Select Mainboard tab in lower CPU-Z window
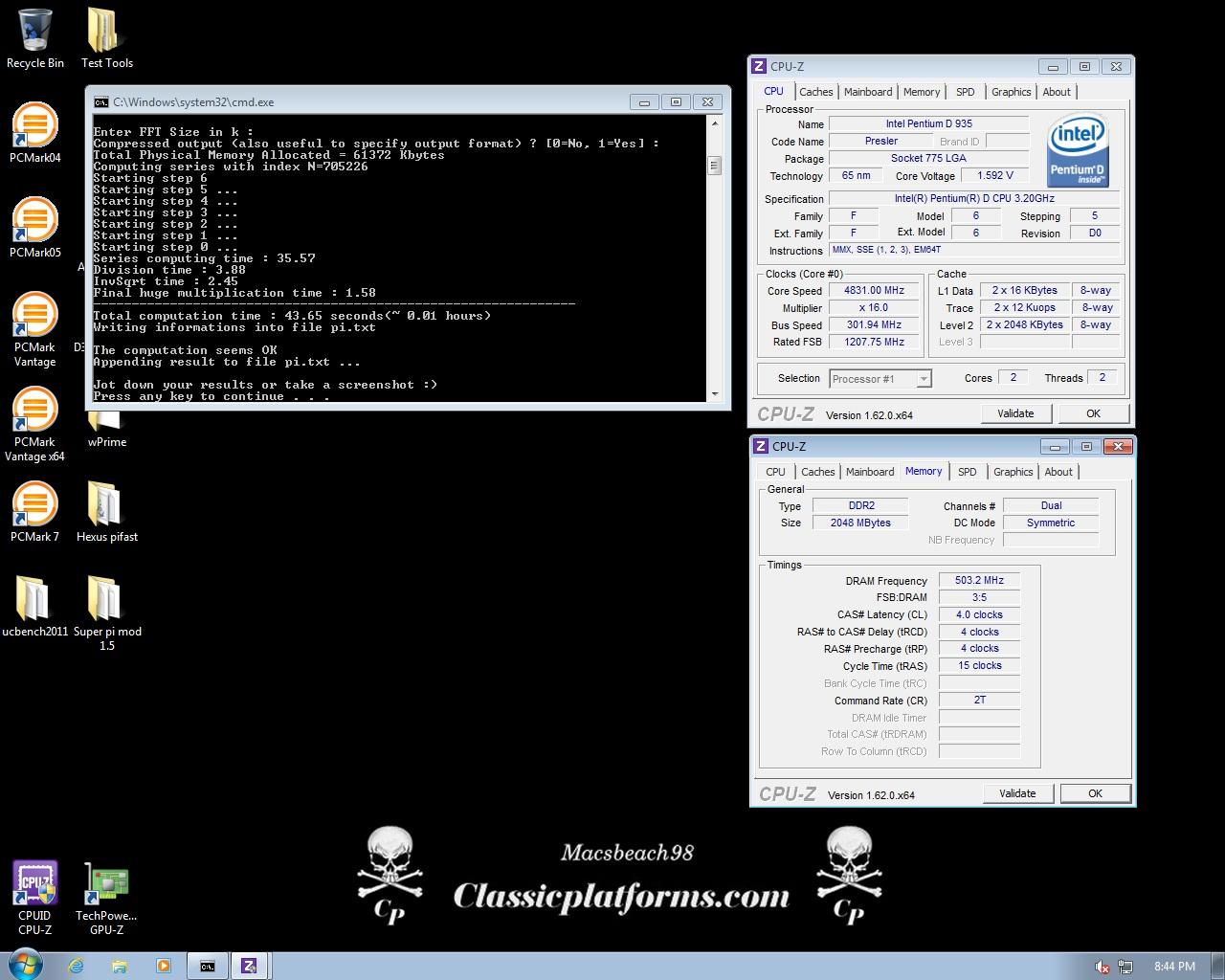Image resolution: width=1225 pixels, height=980 pixels. coord(870,472)
